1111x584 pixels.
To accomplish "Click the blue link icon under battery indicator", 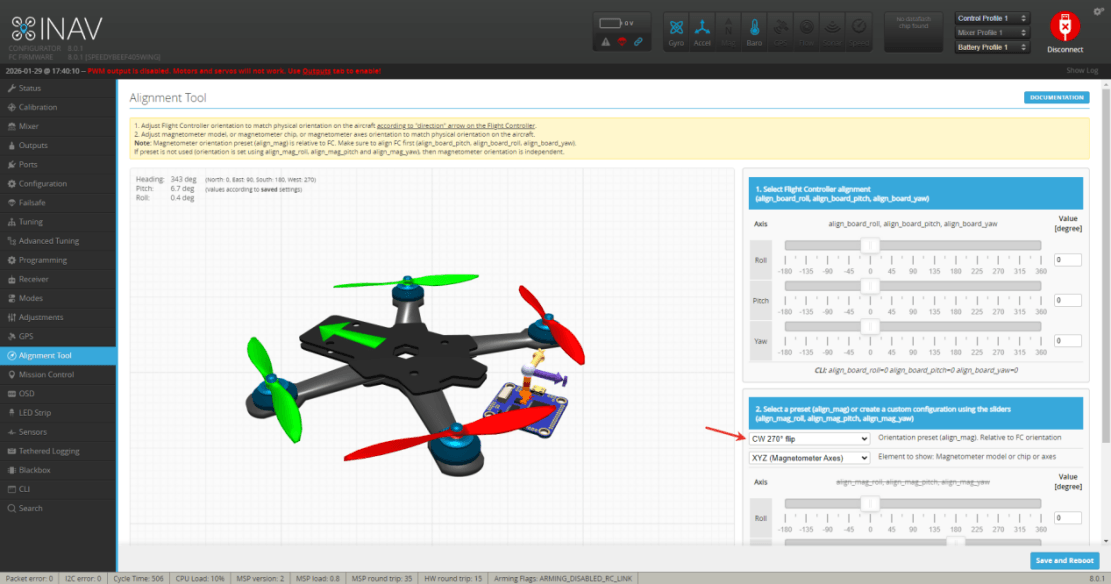I will pyautogui.click(x=638, y=42).
